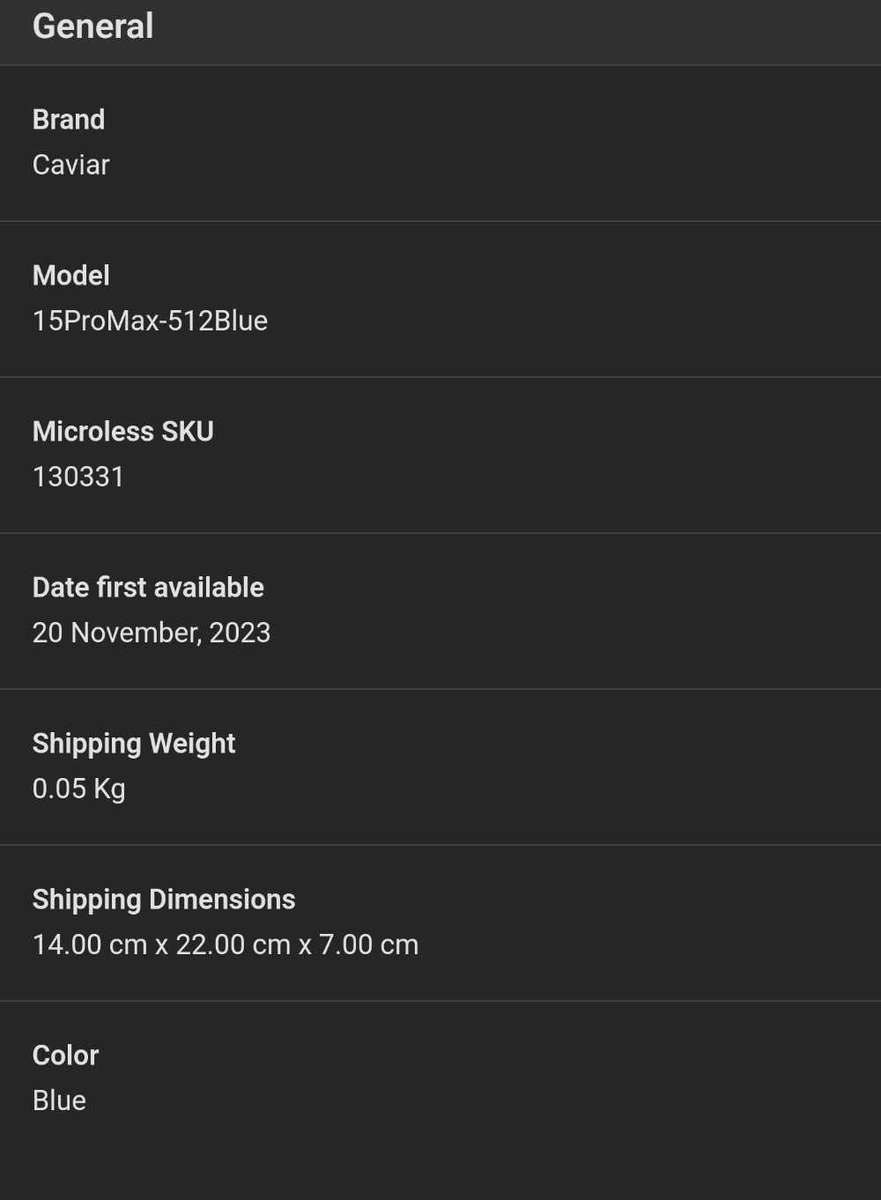Click the General section heading

click(x=93, y=26)
